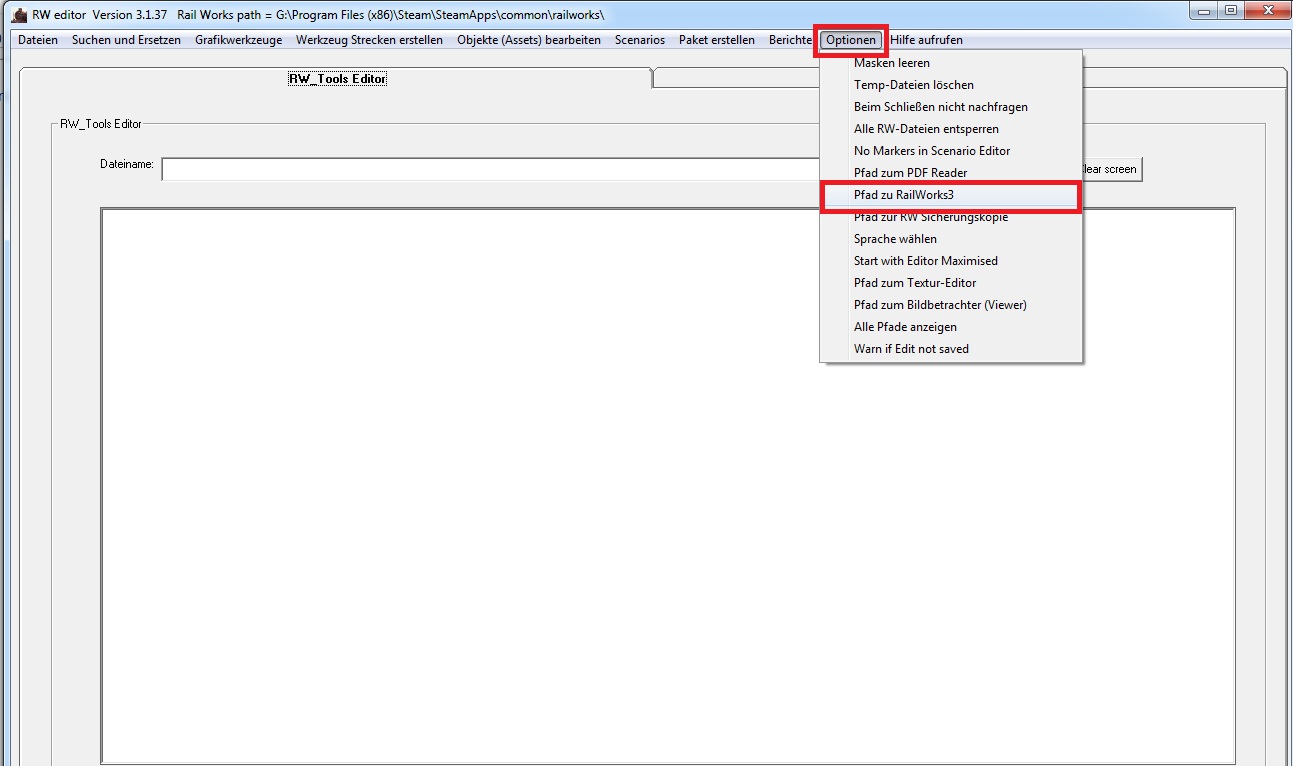The width and height of the screenshot is (1293, 766).
Task: Select Pfad zum PDF Reader
Action: 951,173
